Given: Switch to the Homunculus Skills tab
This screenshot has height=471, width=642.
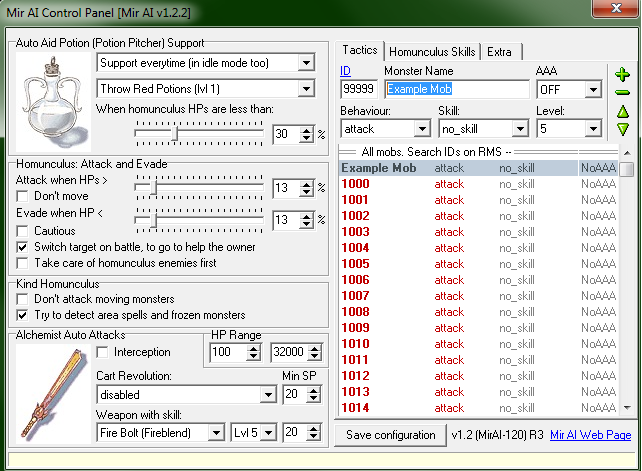Looking at the screenshot, I should click(x=432, y=52).
